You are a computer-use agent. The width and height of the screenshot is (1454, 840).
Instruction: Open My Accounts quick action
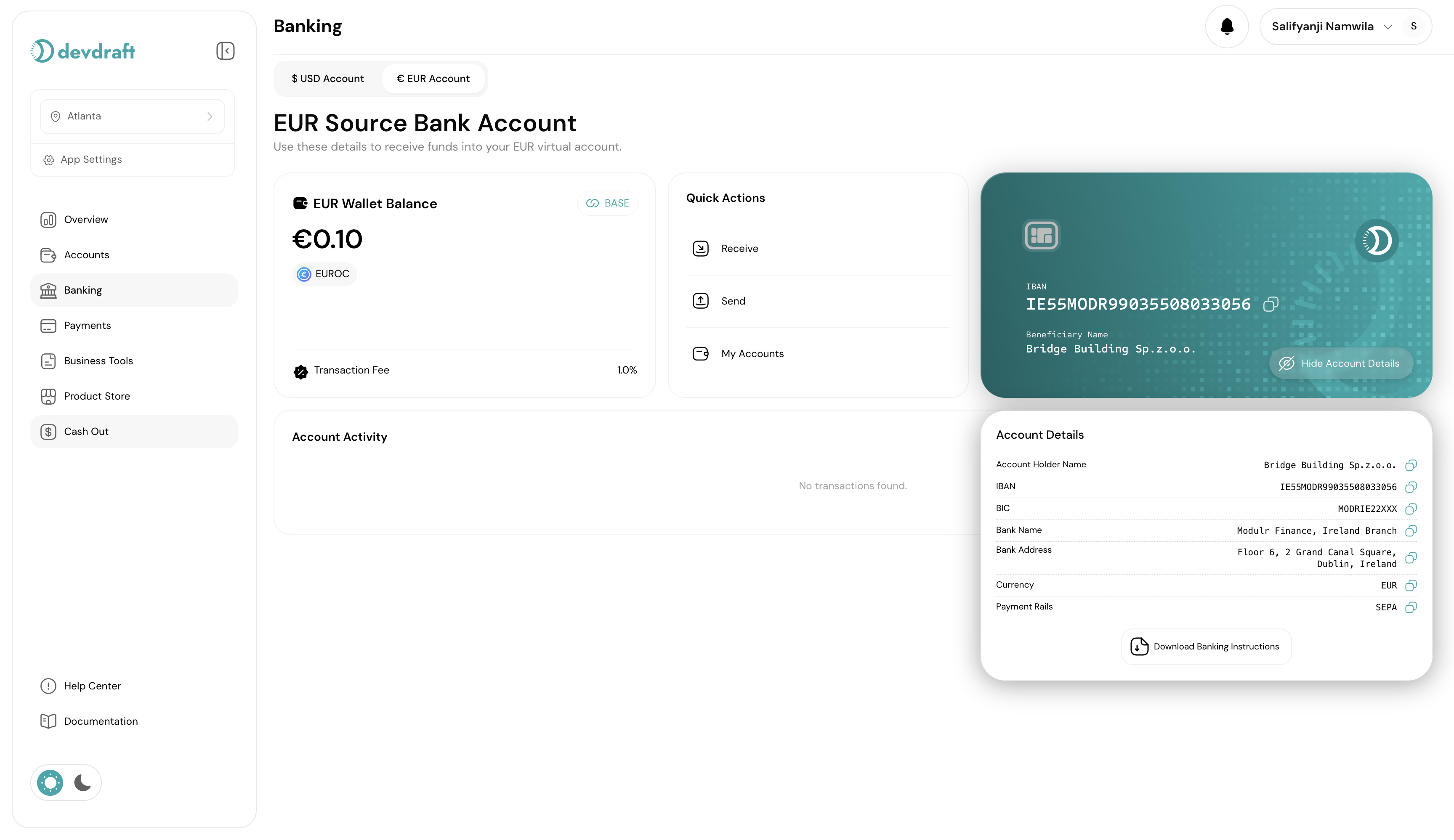[x=752, y=353]
